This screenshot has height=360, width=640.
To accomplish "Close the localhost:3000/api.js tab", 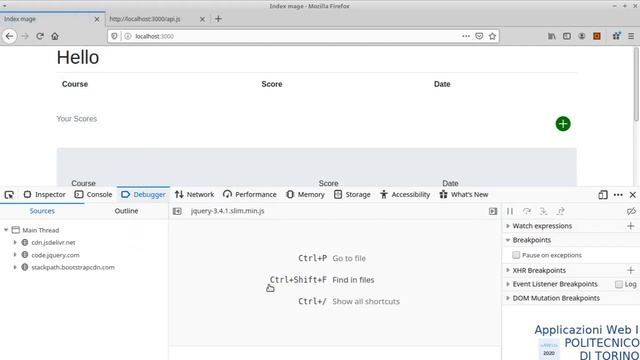I will pyautogui.click(x=202, y=19).
